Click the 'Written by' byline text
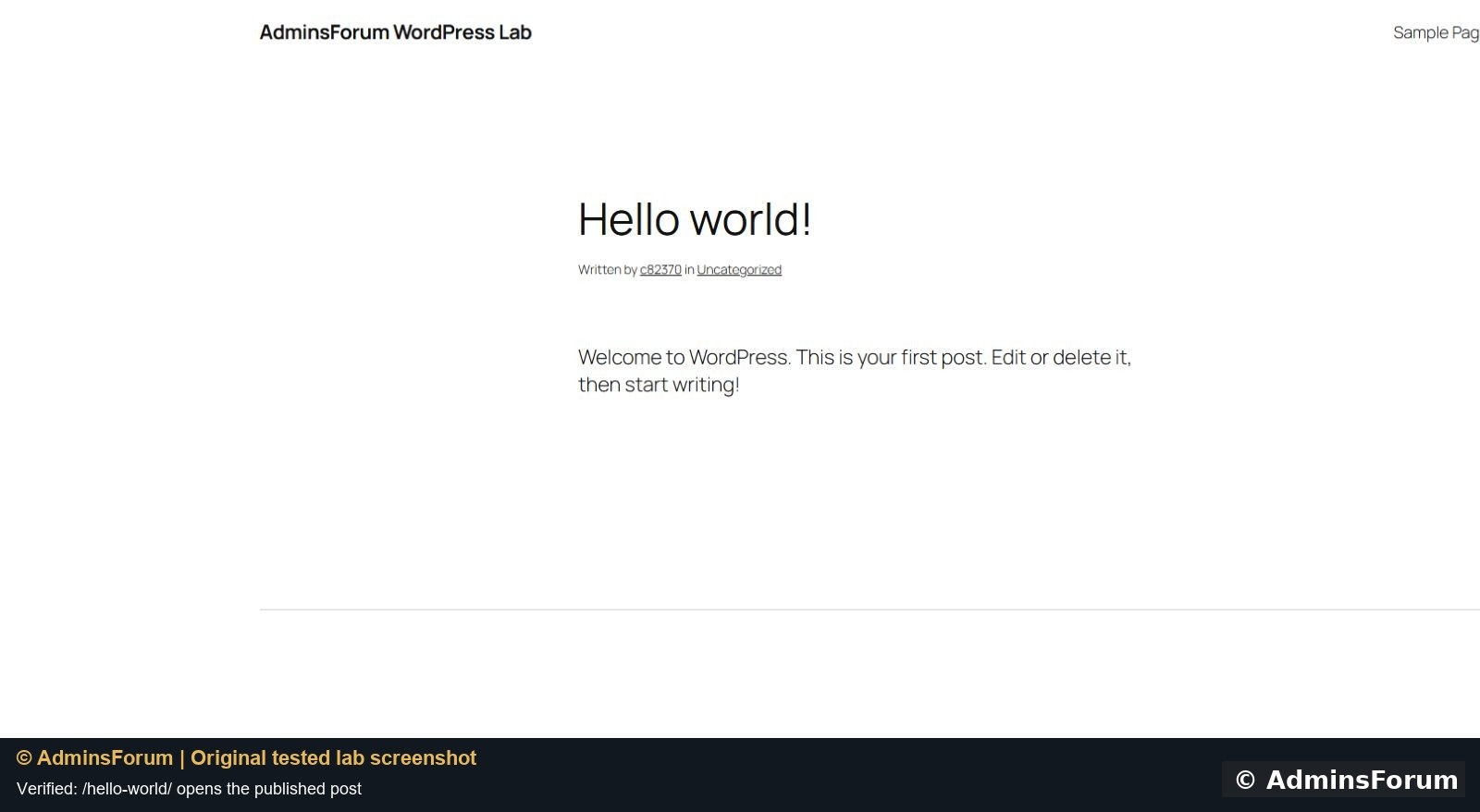 pos(608,269)
